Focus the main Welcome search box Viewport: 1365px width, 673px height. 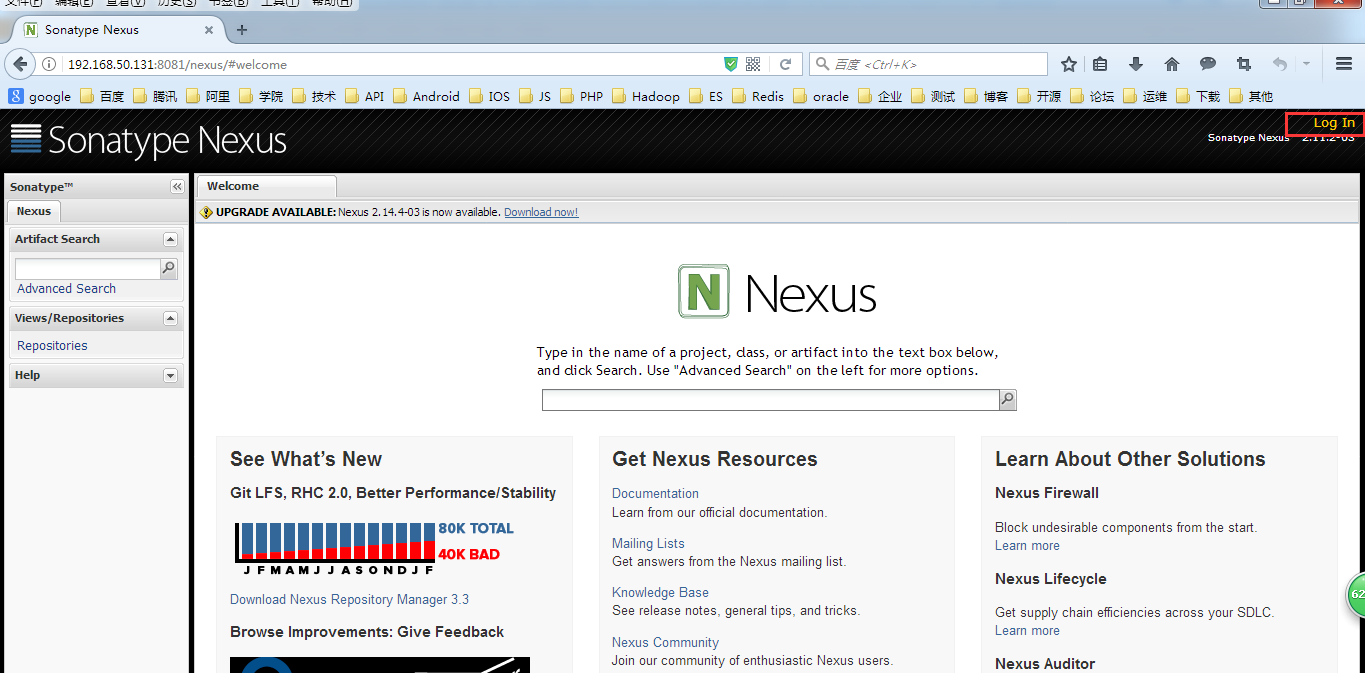(770, 400)
